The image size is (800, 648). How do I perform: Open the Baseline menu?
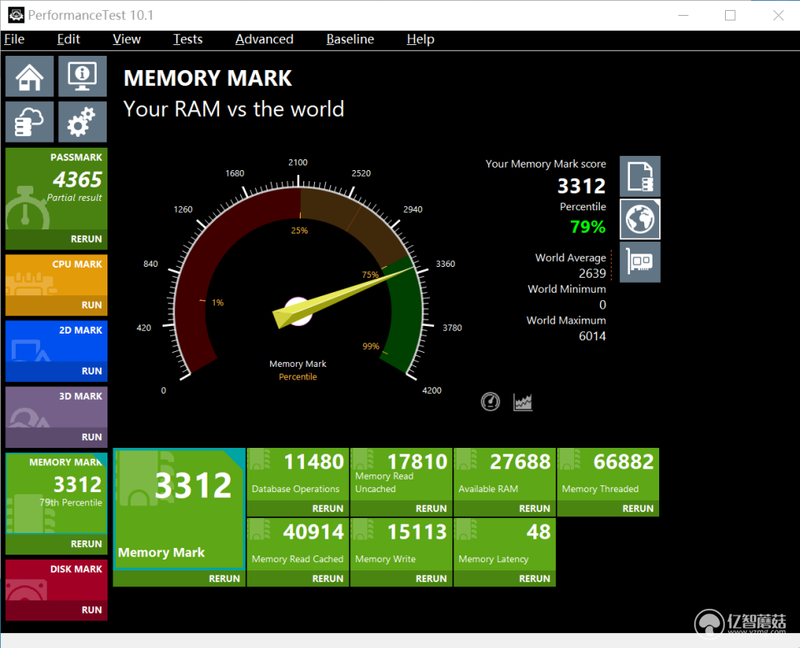[350, 39]
